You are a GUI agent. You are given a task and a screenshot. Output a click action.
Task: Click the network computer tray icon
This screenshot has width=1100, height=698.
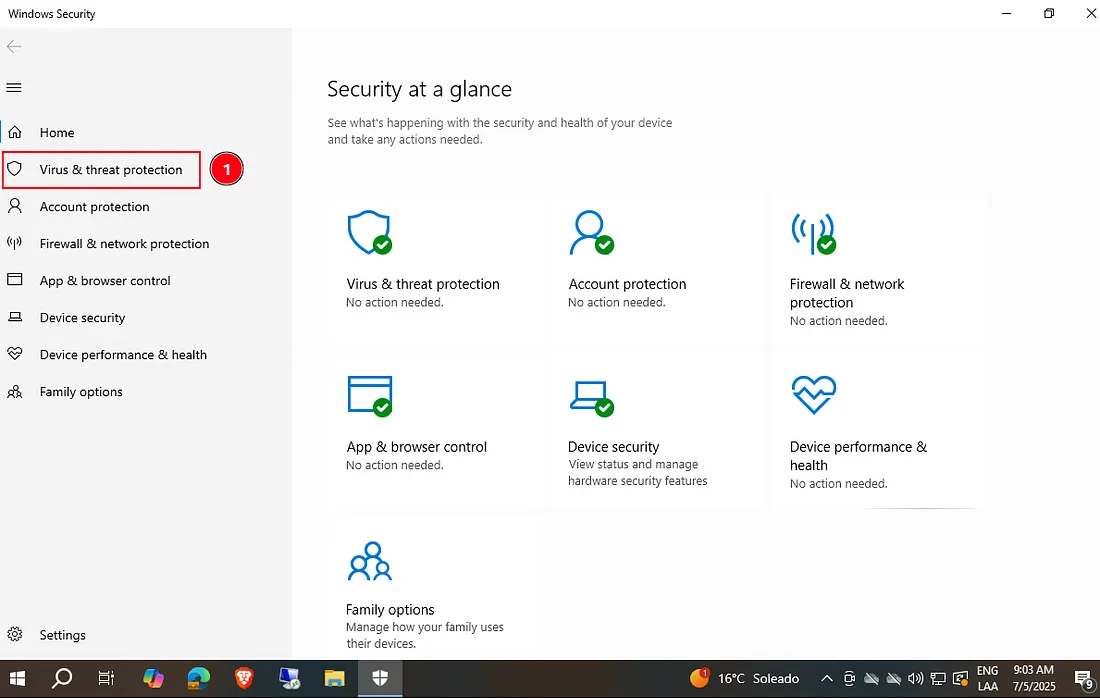pyautogui.click(x=937, y=678)
